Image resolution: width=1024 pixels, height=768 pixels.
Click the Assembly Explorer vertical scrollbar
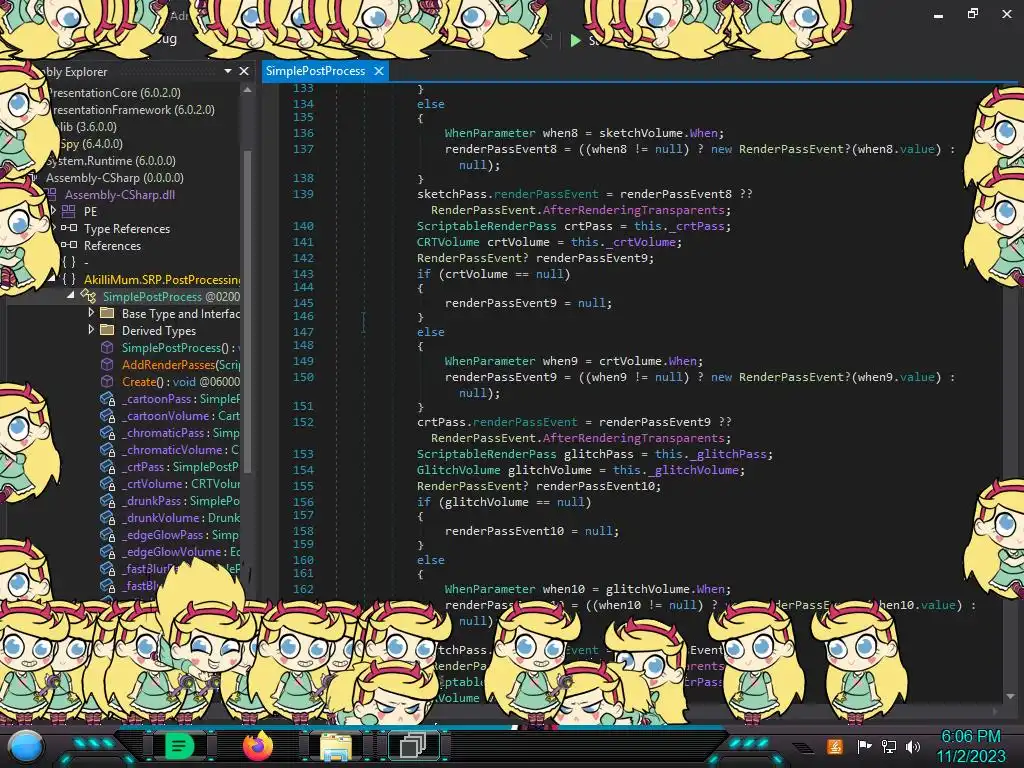[247, 313]
